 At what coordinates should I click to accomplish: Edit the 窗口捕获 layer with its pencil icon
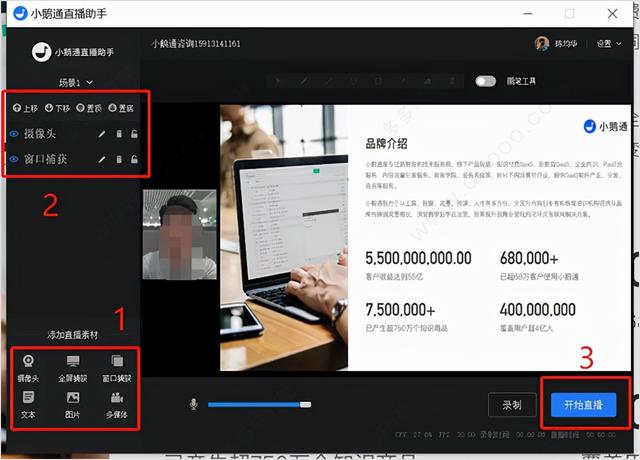click(102, 159)
